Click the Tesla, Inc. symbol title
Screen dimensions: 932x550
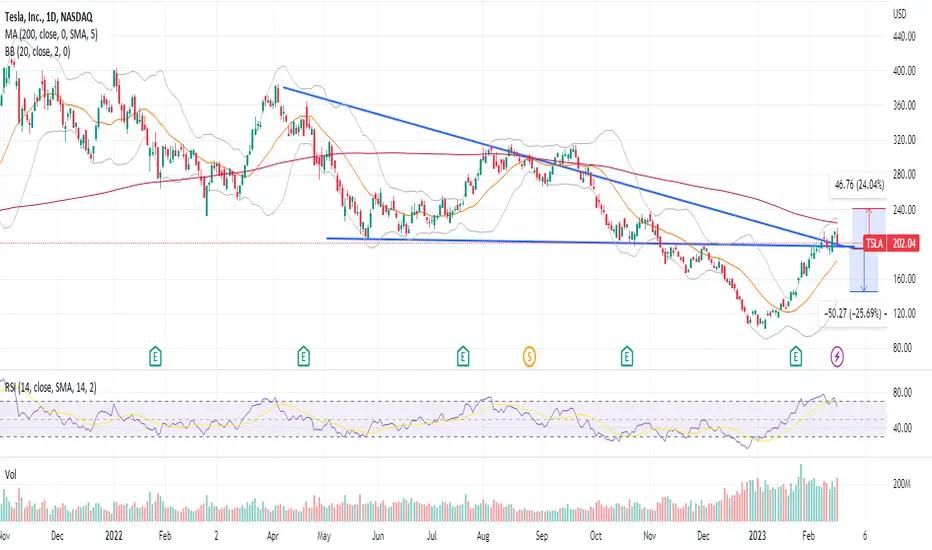[x=49, y=17]
